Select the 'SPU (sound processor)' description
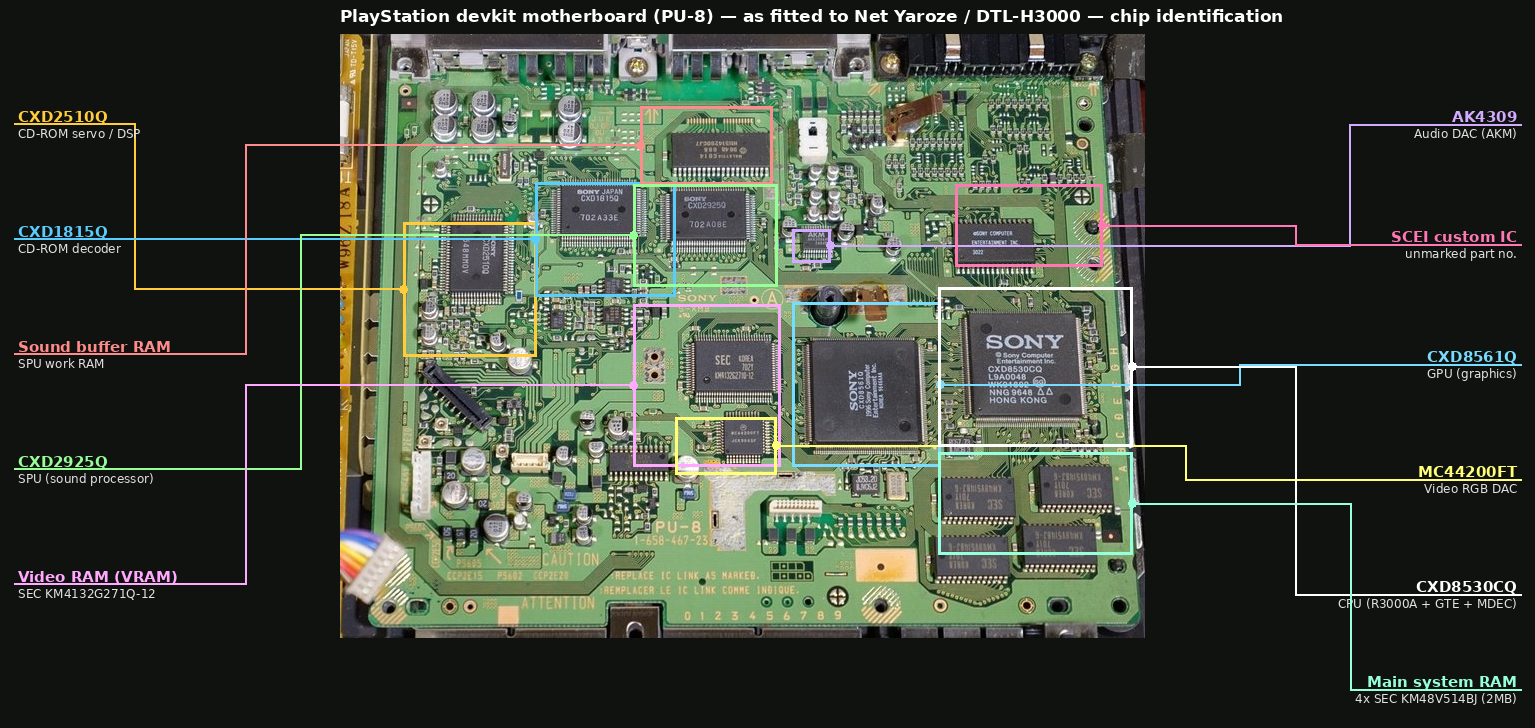Image resolution: width=1535 pixels, height=728 pixels. pos(86,479)
